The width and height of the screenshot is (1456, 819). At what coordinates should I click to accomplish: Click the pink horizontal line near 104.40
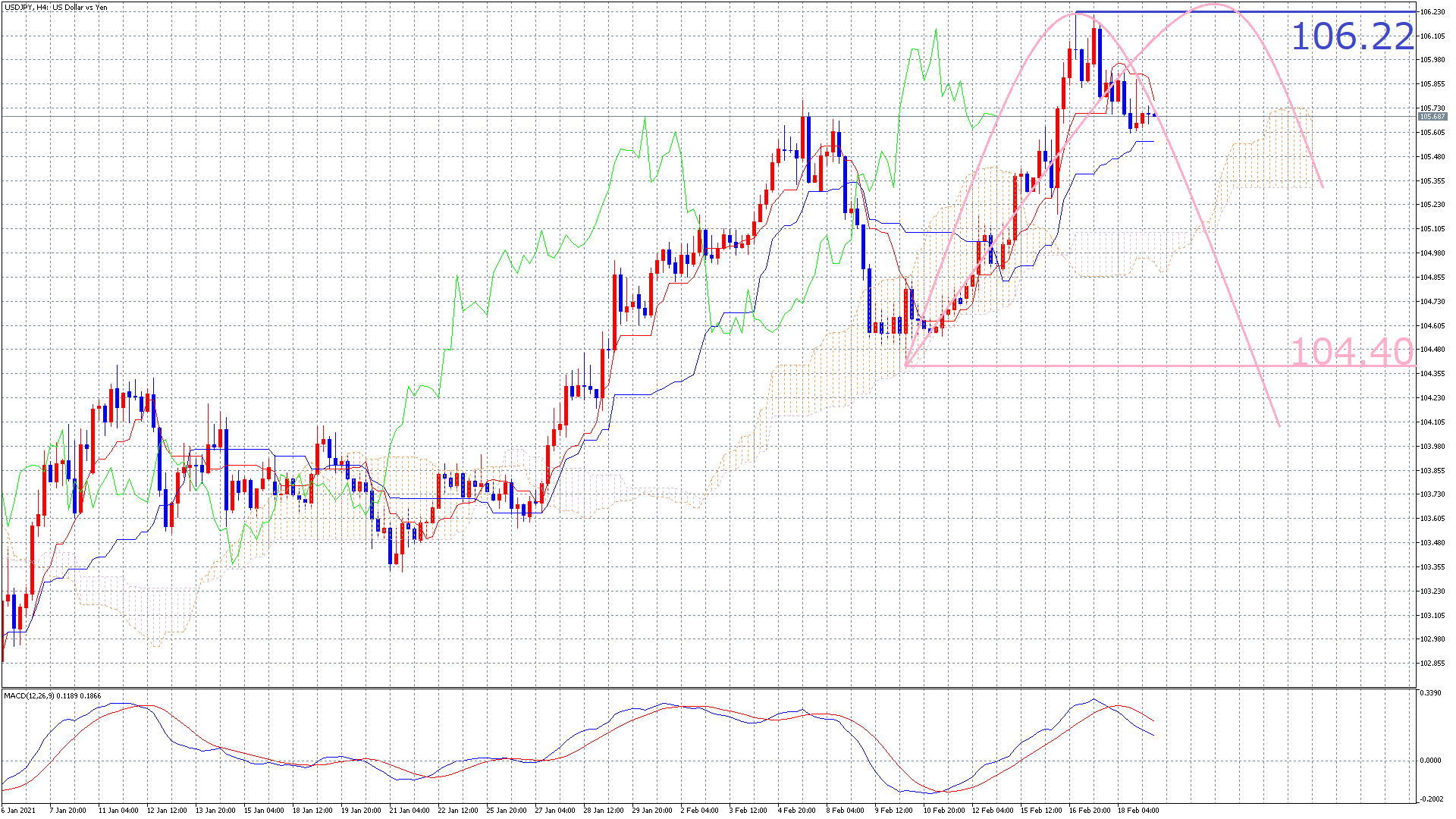click(1100, 366)
